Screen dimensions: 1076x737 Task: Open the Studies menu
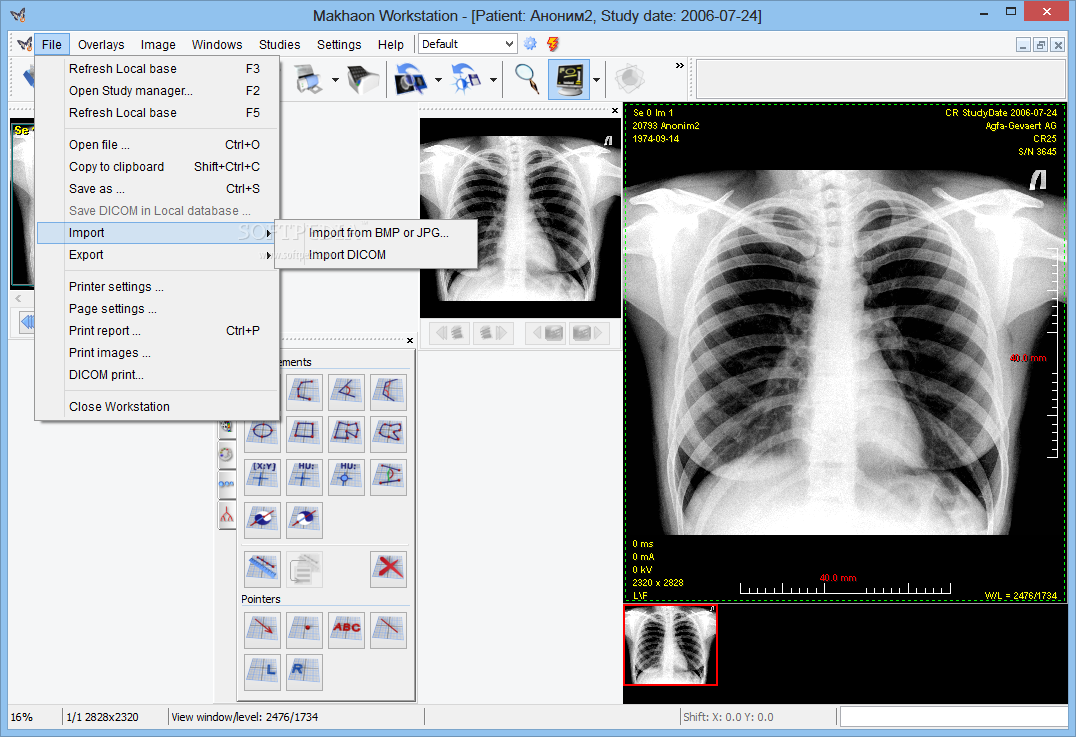coord(279,45)
